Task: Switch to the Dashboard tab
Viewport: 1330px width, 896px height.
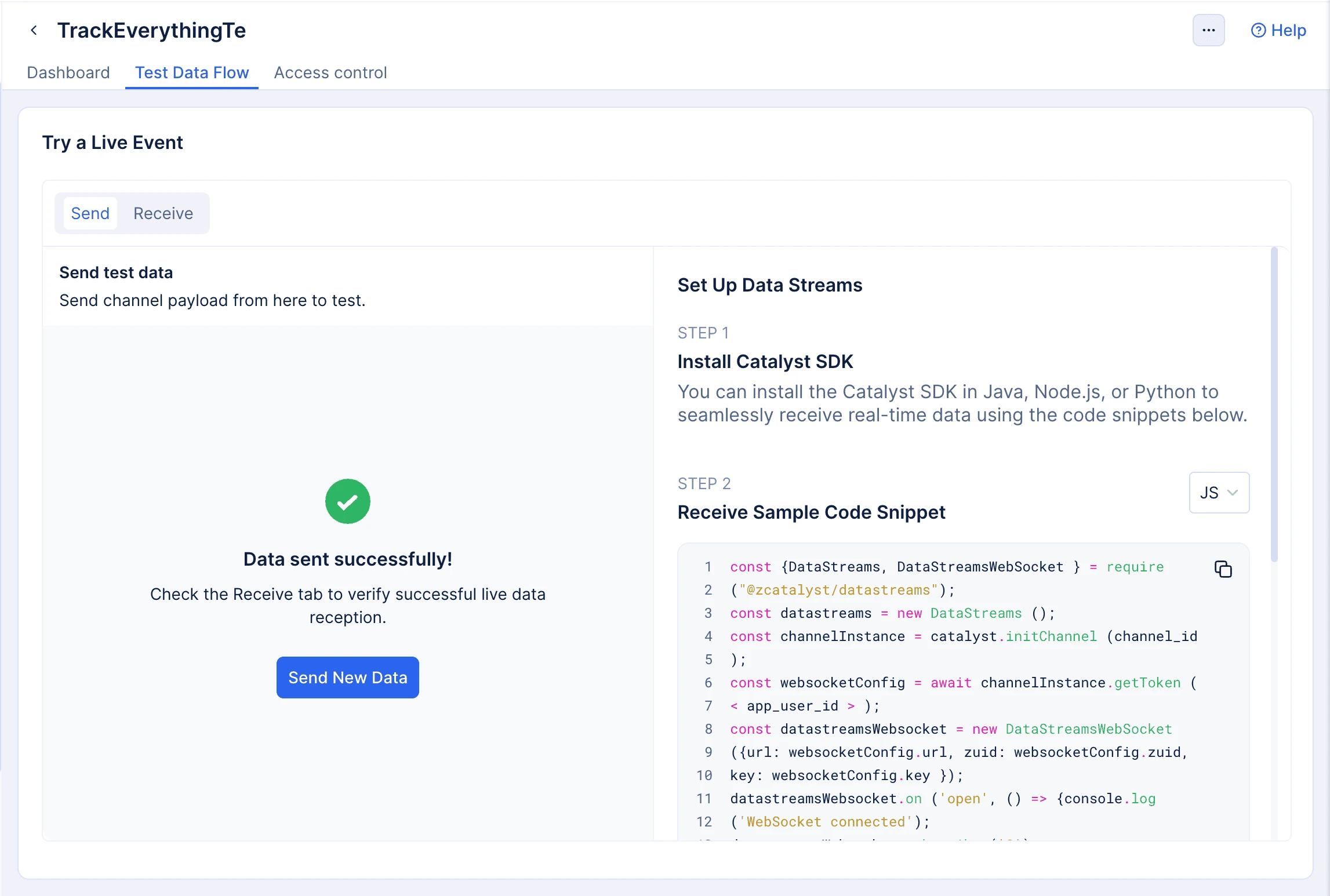Action: [x=68, y=72]
